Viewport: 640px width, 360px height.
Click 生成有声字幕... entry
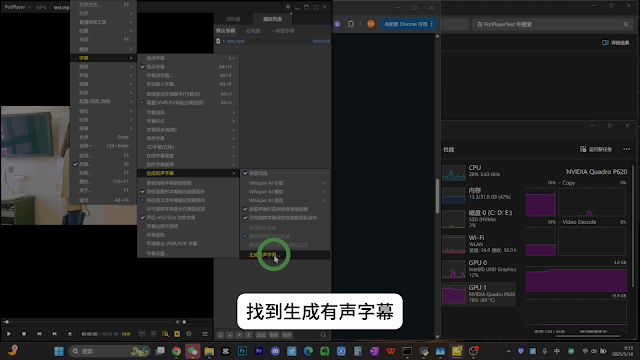tap(285, 255)
